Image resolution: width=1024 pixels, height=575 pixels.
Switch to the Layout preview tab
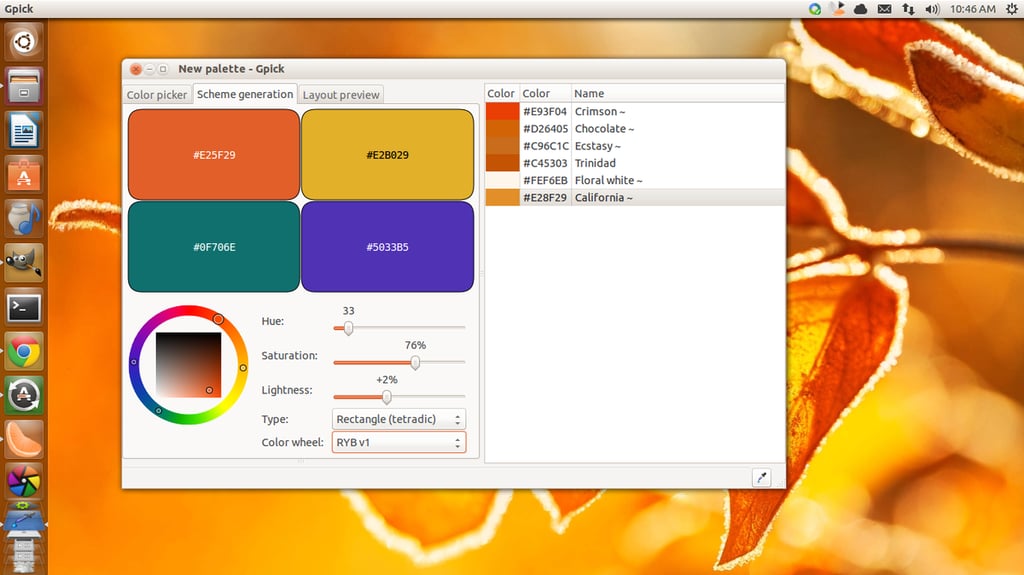pyautogui.click(x=341, y=95)
